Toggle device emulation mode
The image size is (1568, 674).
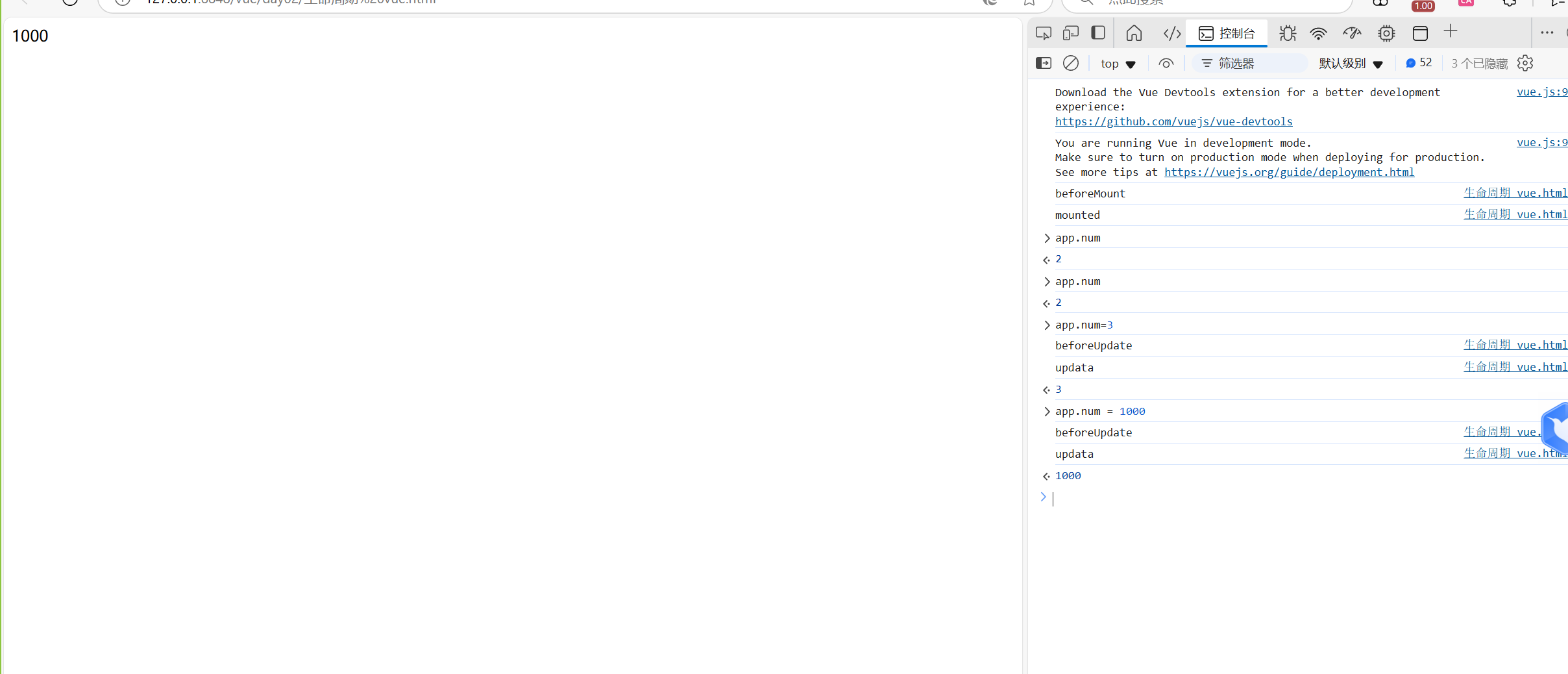point(1070,33)
